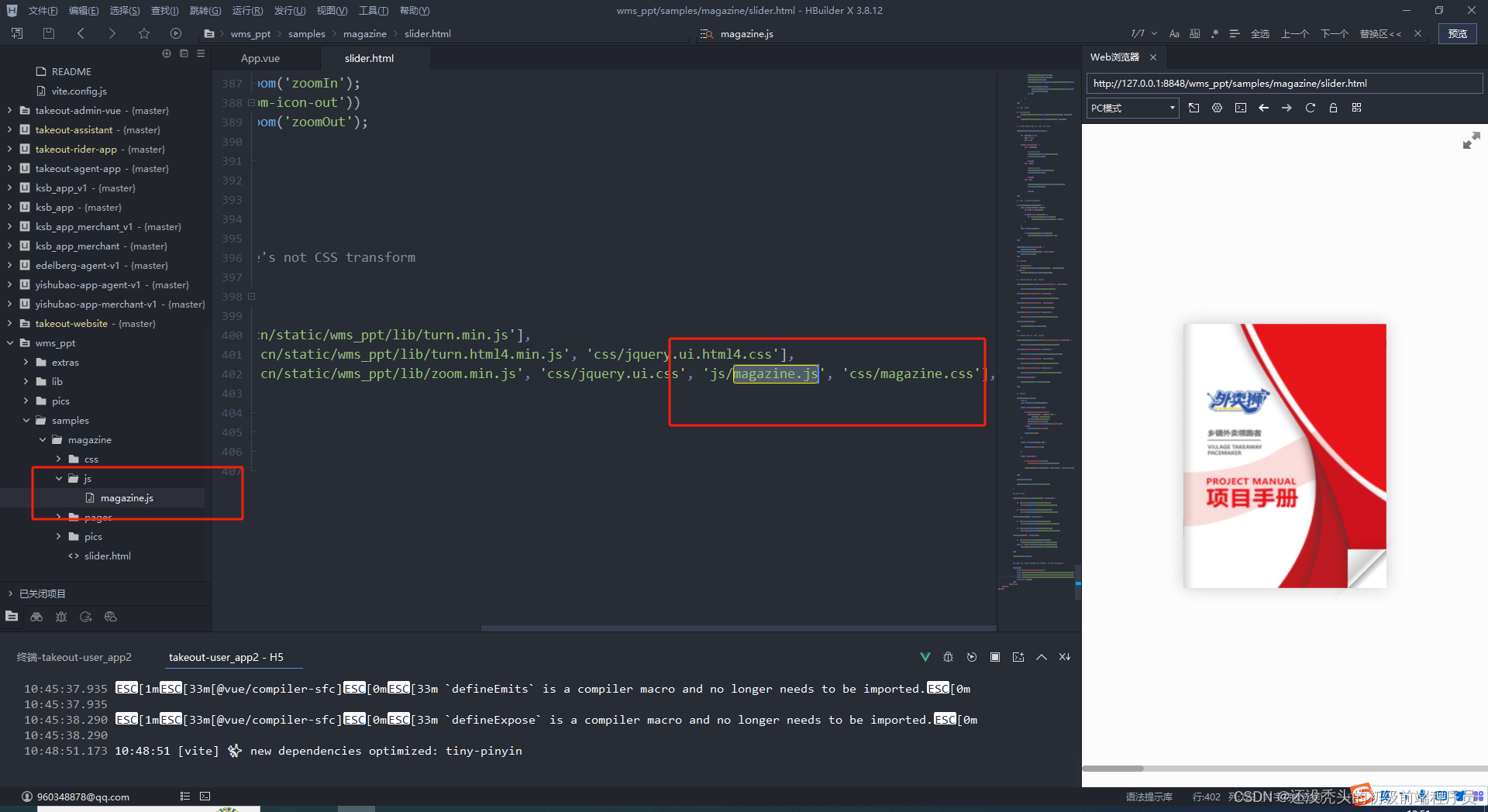The width and height of the screenshot is (1488, 812).
Task: Open the 运行(R) menu
Action: [247, 11]
